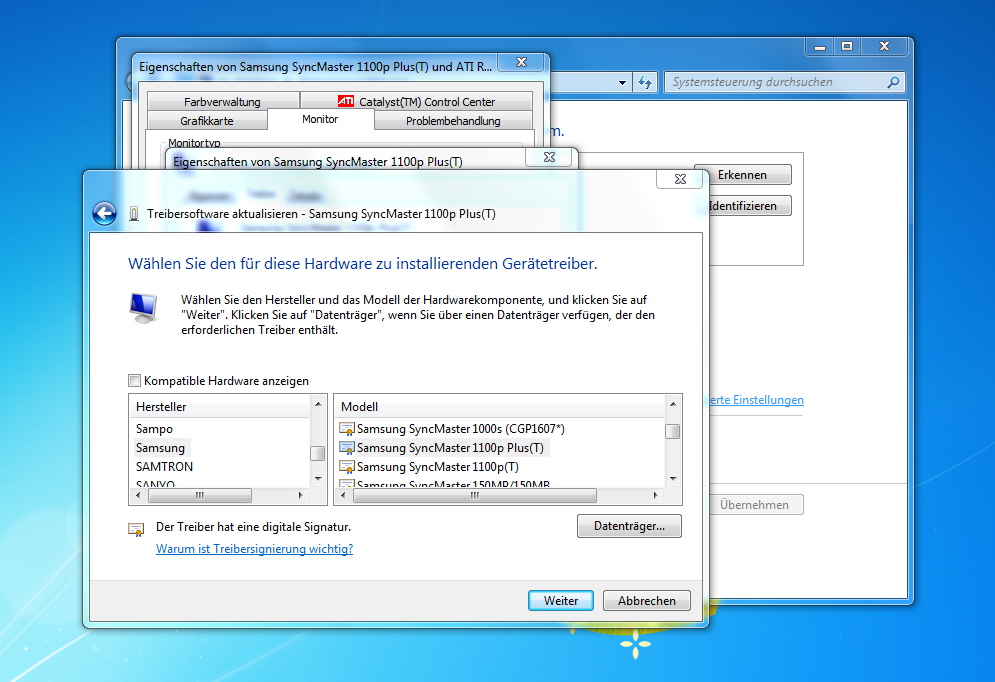Click the Weiter button
The height and width of the screenshot is (682, 995).
[x=560, y=601]
